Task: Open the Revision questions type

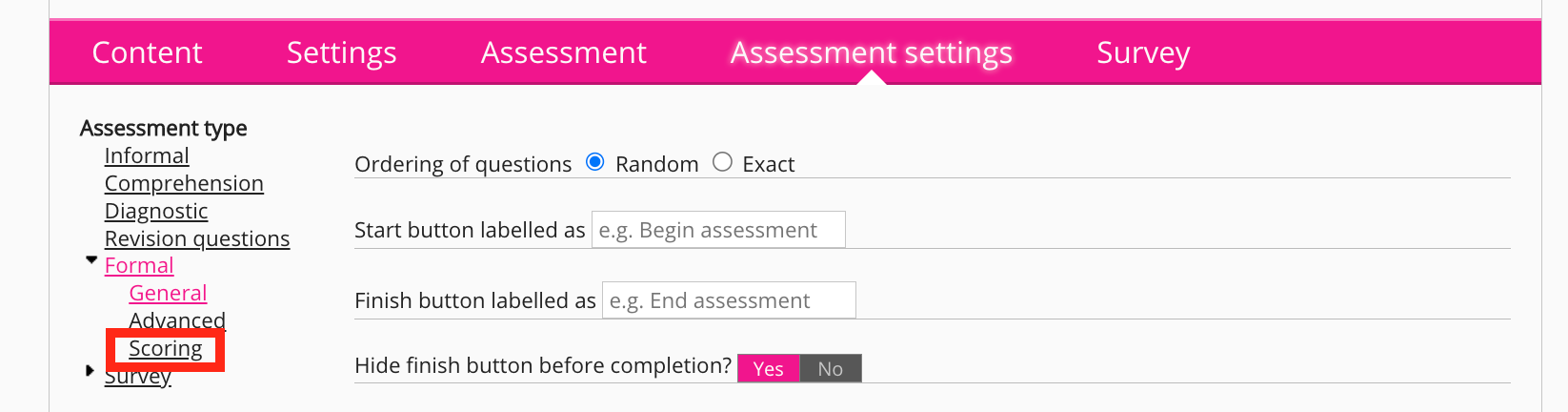Action: coord(197,238)
